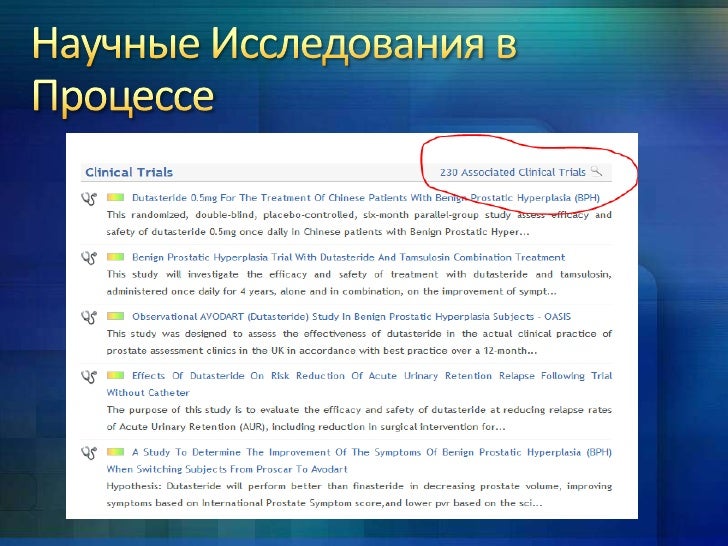
Task: Click the magnifier icon beside Associated Clinical Trials
Action: [x=597, y=171]
